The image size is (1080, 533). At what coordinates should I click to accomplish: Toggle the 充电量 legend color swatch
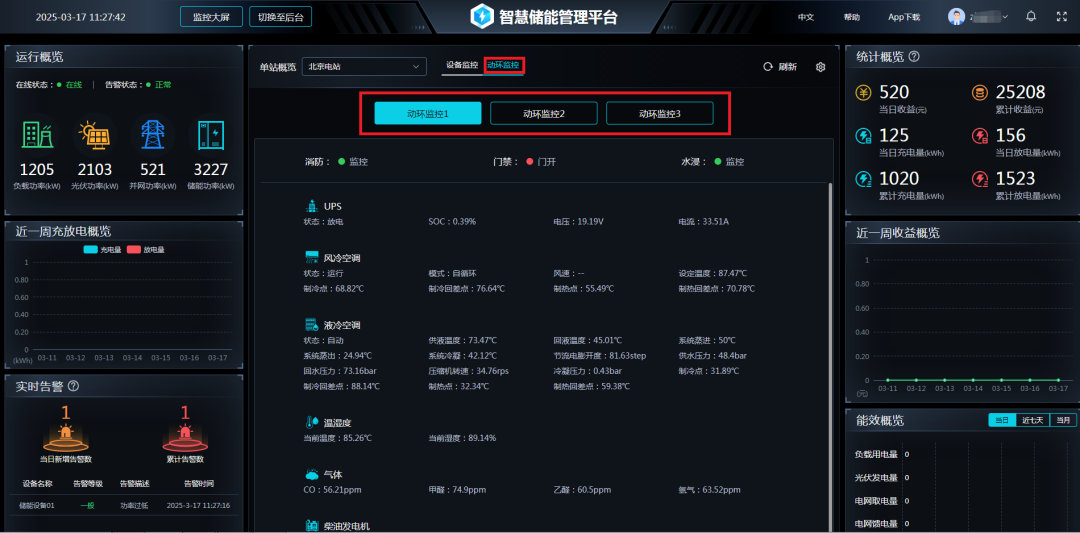[x=90, y=250]
